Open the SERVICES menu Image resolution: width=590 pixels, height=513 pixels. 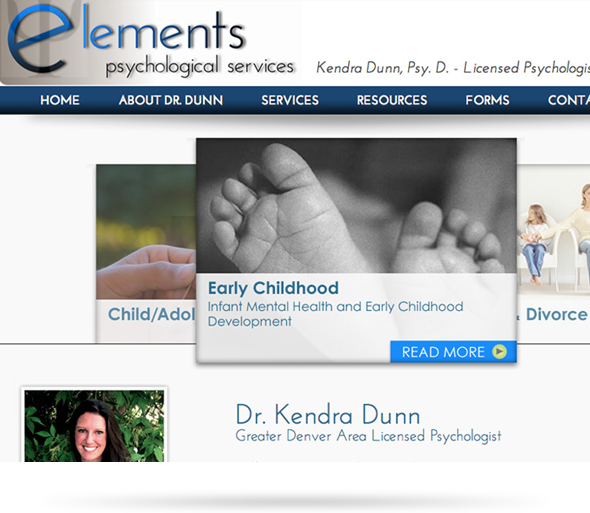click(x=290, y=100)
